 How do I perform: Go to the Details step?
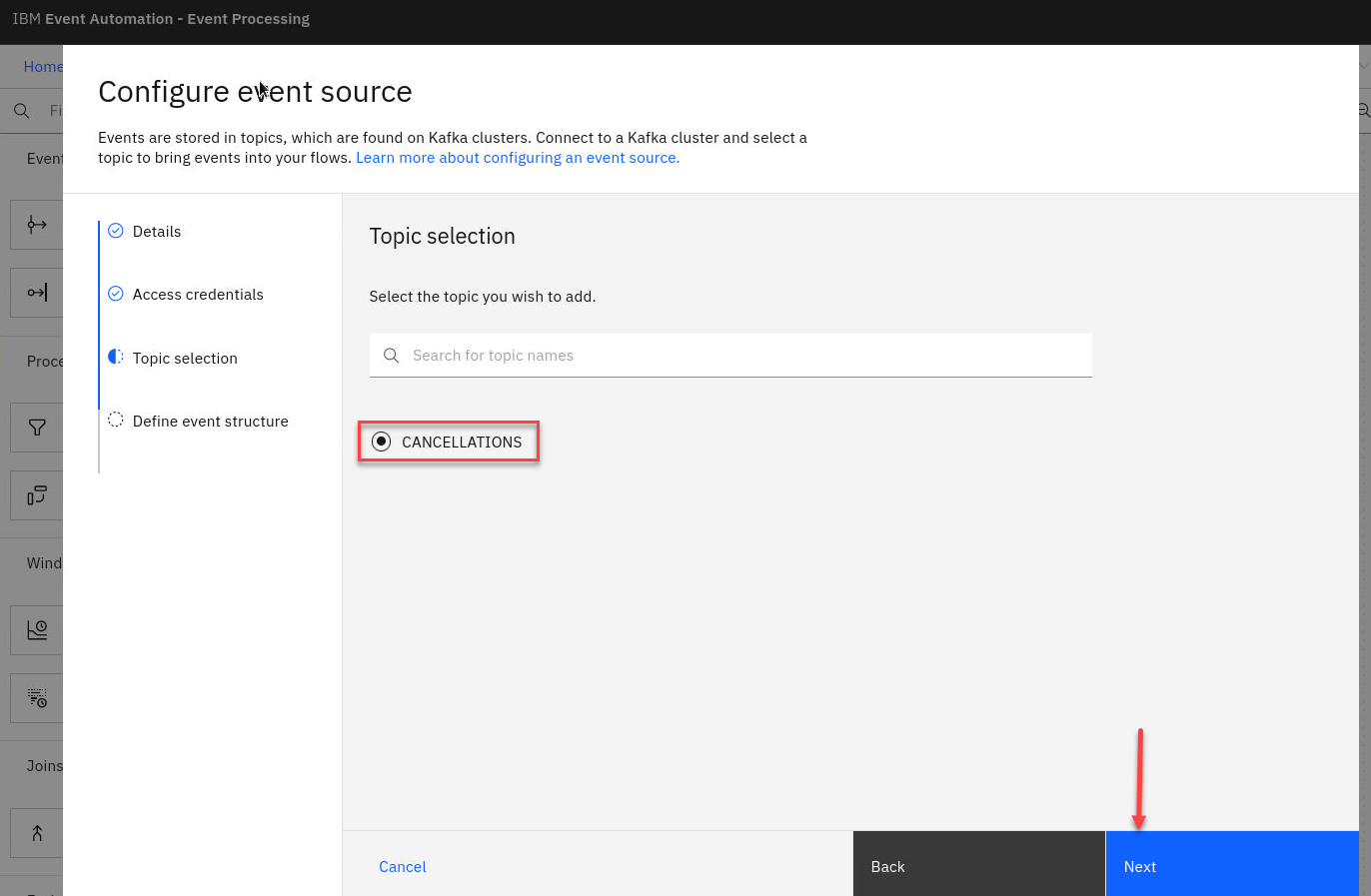pyautogui.click(x=157, y=232)
